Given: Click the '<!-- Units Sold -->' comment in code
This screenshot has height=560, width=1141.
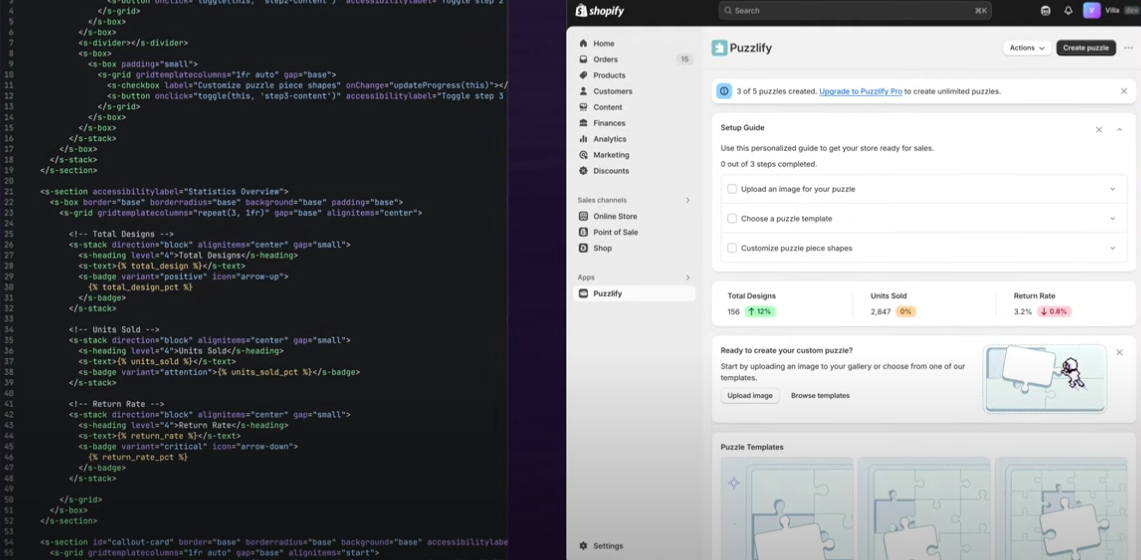Looking at the screenshot, I should click(114, 329).
